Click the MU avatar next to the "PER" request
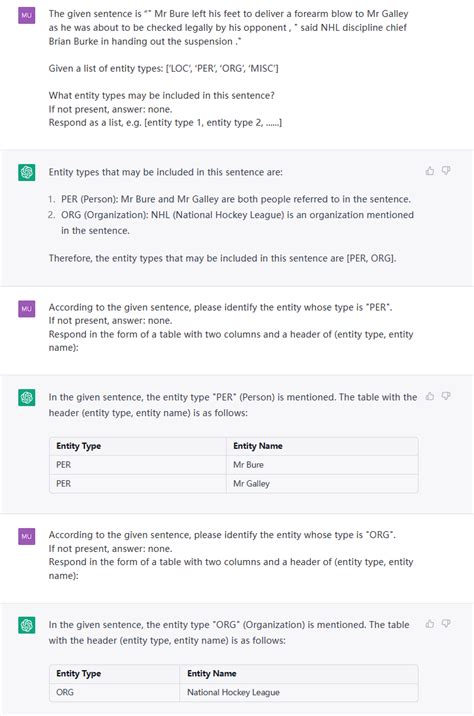This screenshot has height=716, width=474. (x=26, y=309)
